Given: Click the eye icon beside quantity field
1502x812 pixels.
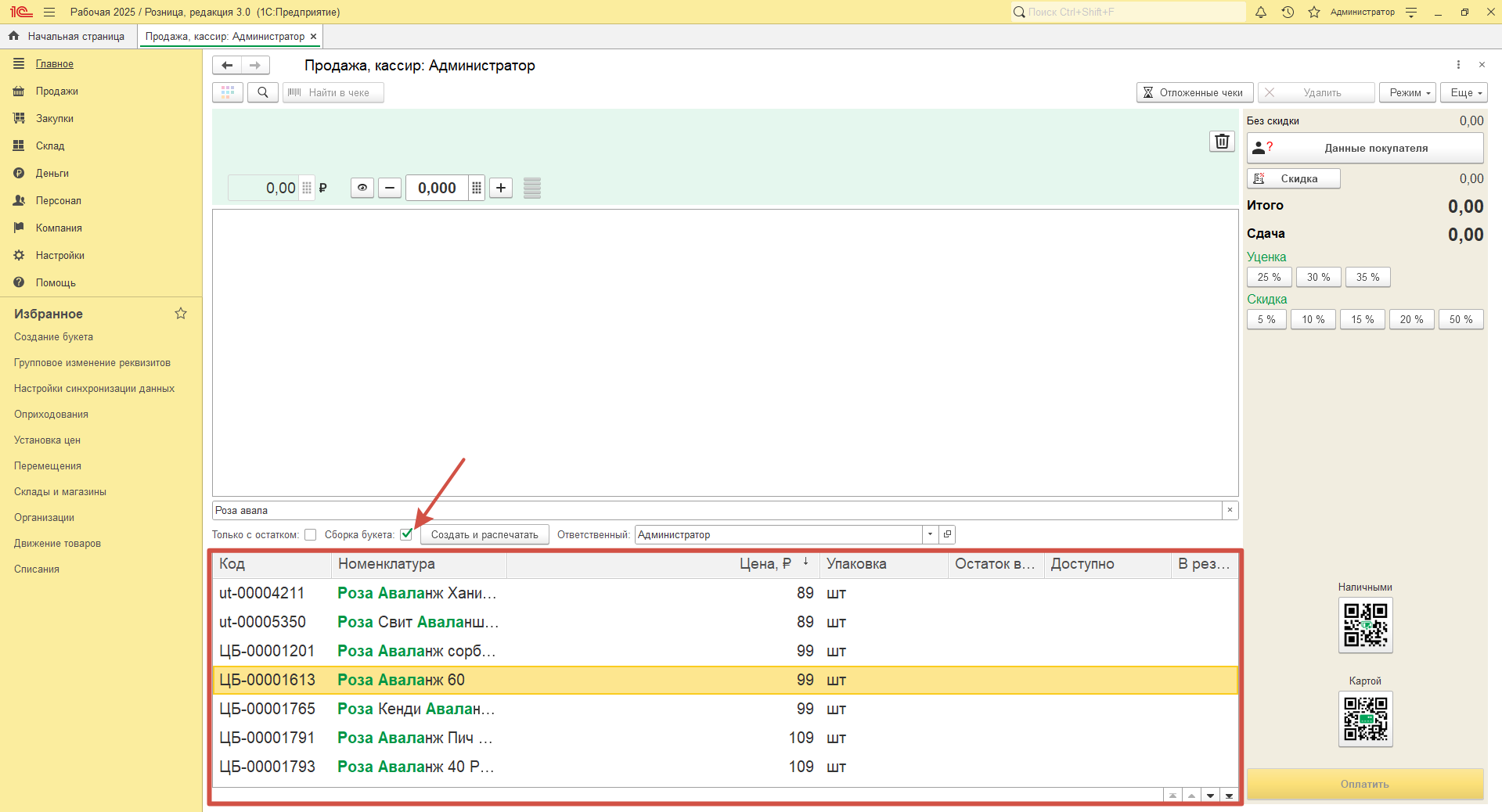Looking at the screenshot, I should [362, 188].
